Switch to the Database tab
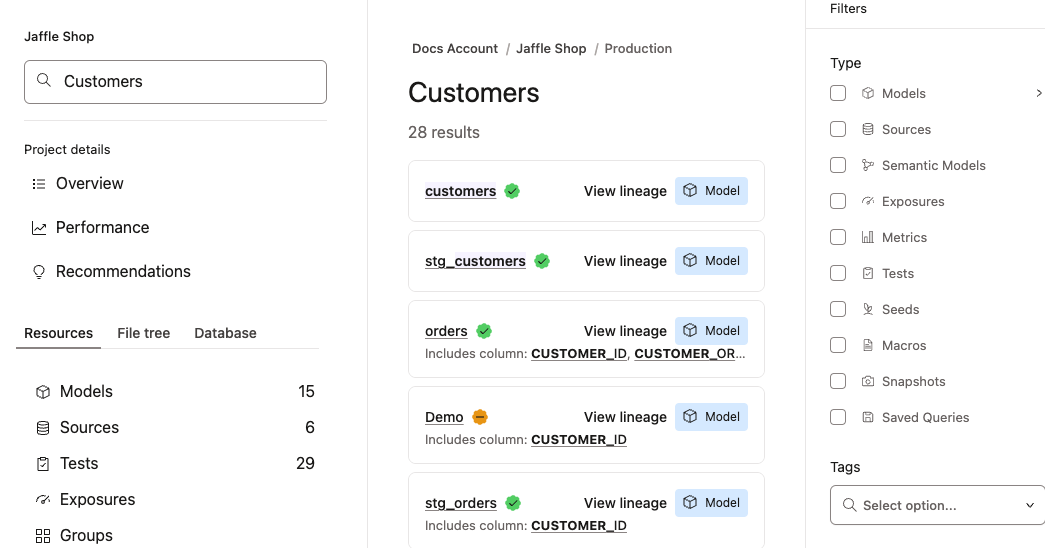Viewport: 1045px width, 548px height. pyautogui.click(x=225, y=333)
